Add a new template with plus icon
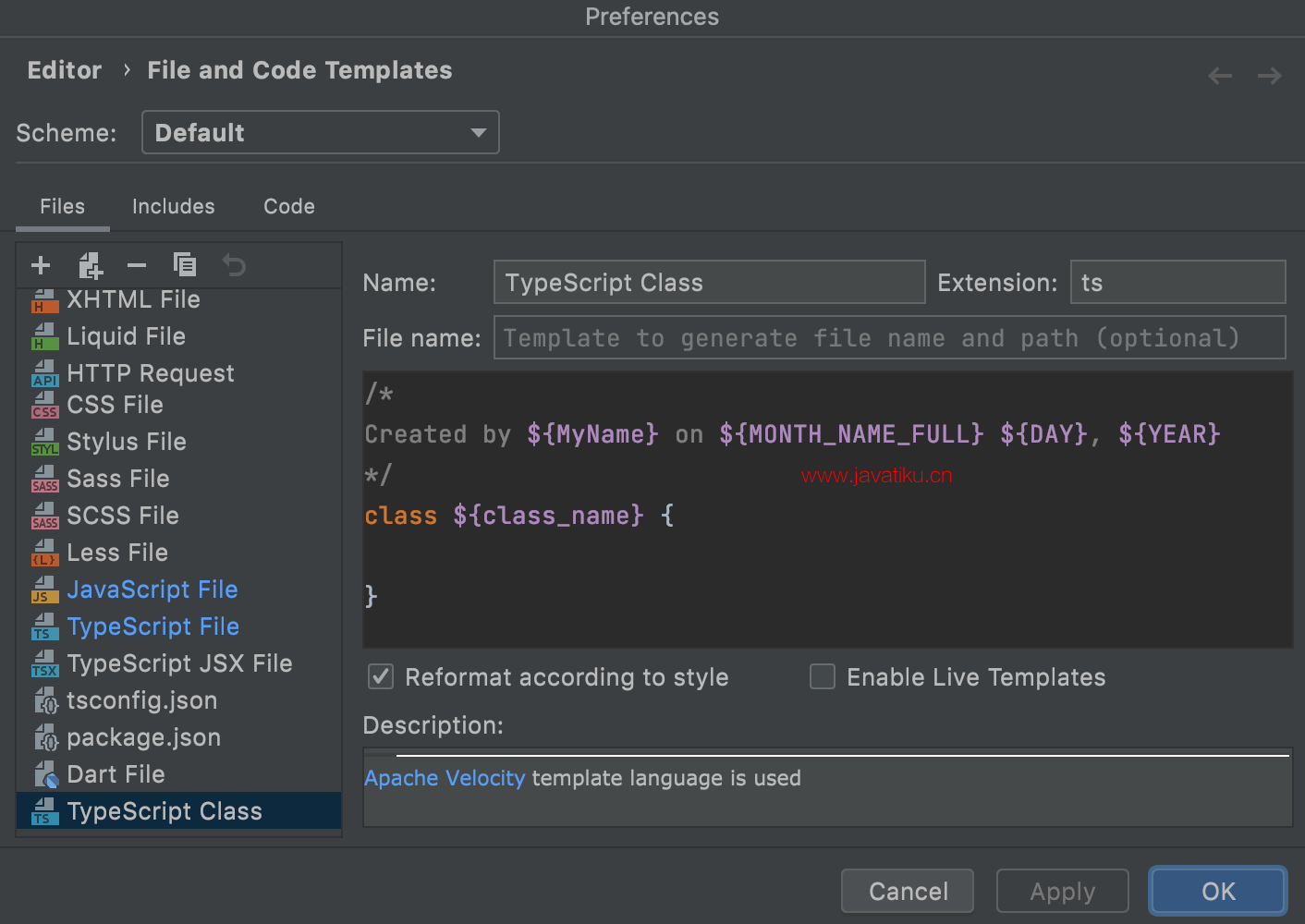Screen dimensions: 1305x924 click(x=41, y=266)
